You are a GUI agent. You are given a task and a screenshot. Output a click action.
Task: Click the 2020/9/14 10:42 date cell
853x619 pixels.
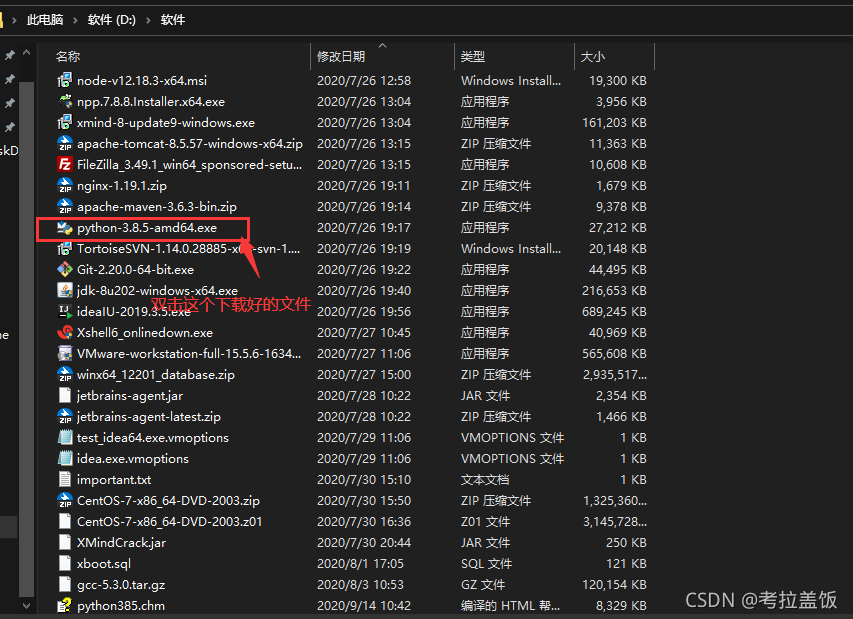point(364,606)
